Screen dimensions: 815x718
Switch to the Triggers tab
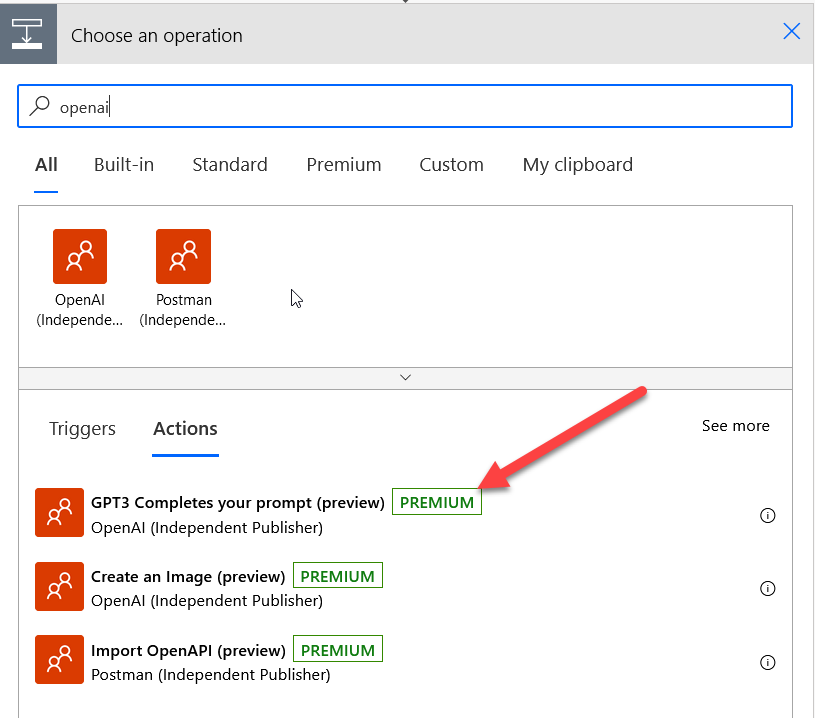pyautogui.click(x=82, y=429)
